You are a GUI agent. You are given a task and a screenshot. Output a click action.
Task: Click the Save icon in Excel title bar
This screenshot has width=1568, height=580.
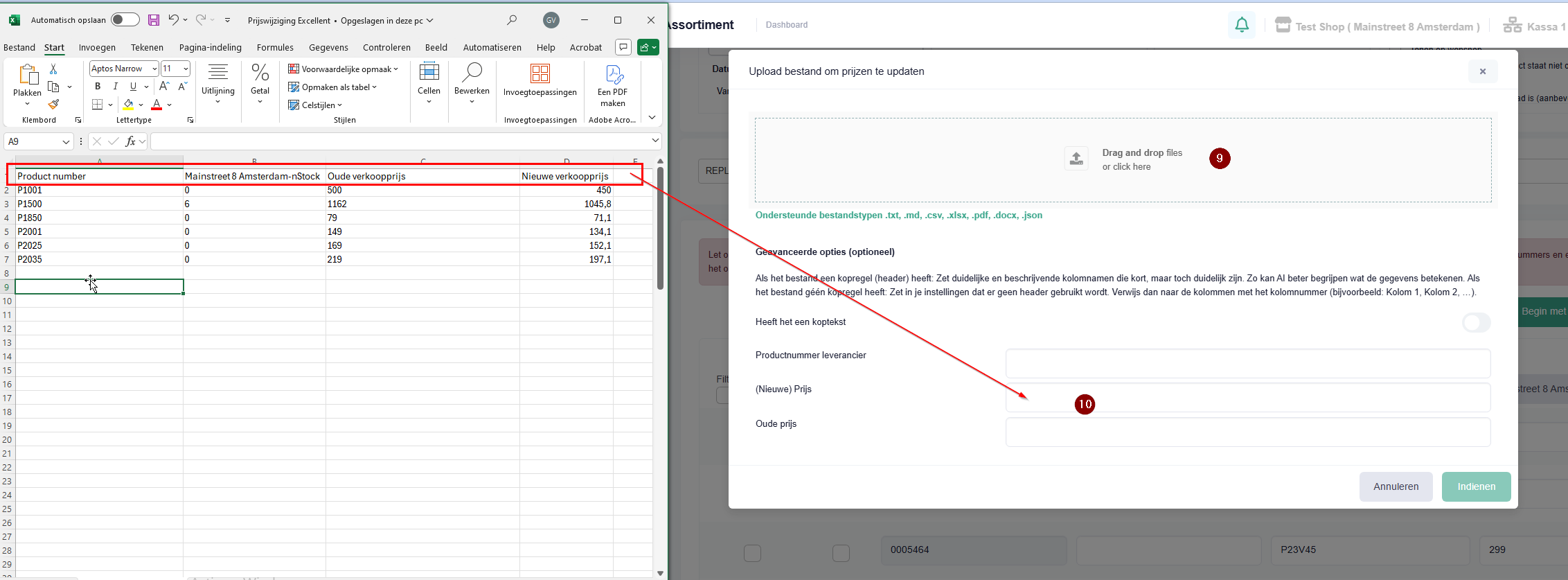pyautogui.click(x=154, y=20)
